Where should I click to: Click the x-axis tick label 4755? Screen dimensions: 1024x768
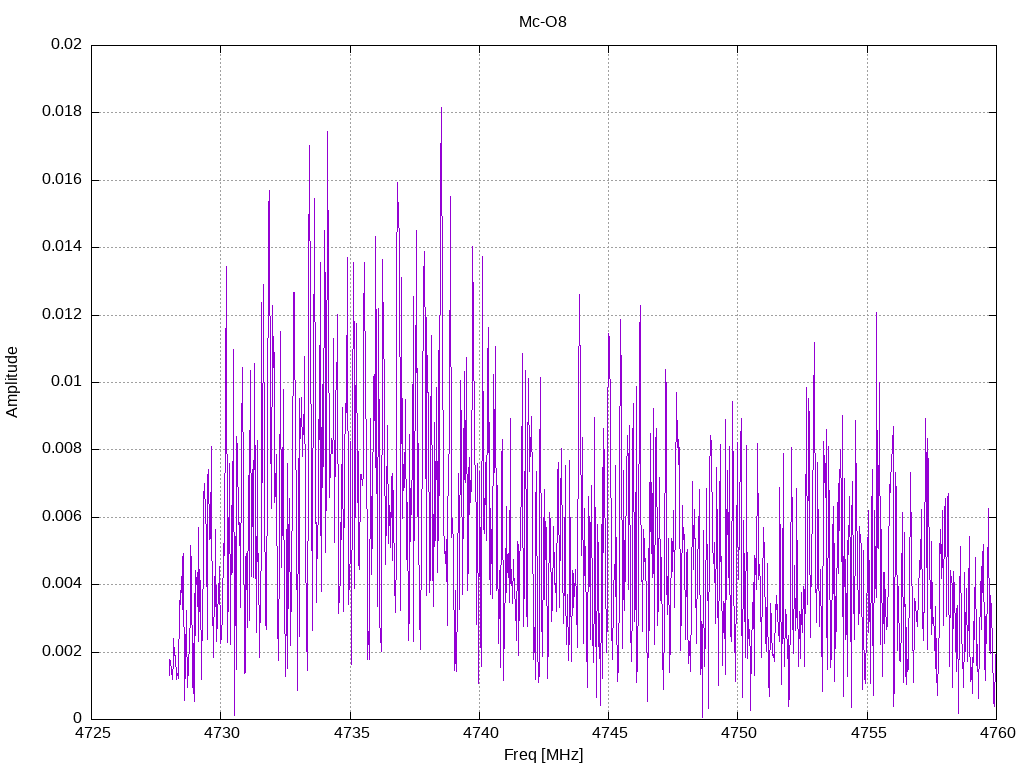click(x=868, y=733)
